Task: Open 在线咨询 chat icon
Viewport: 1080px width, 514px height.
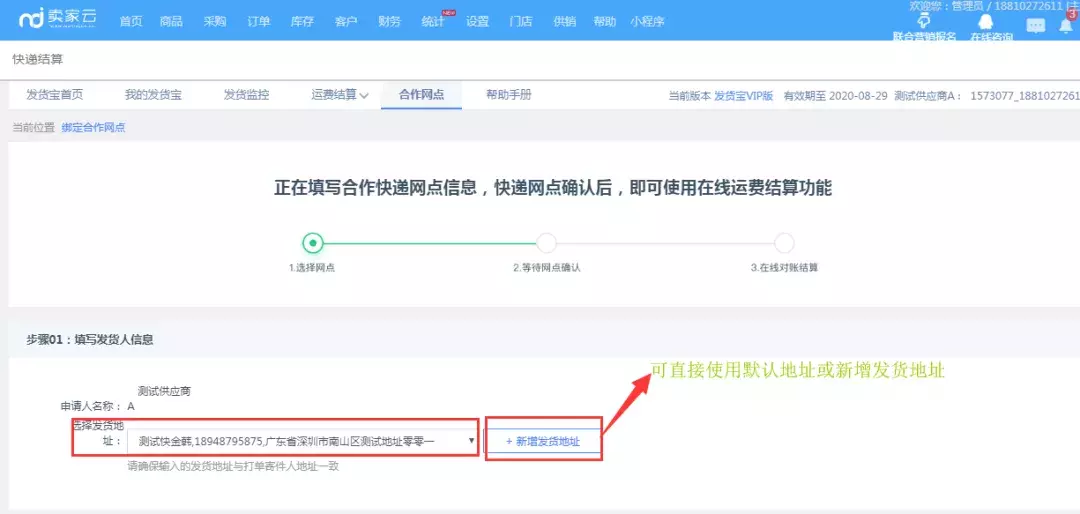Action: click(x=986, y=22)
